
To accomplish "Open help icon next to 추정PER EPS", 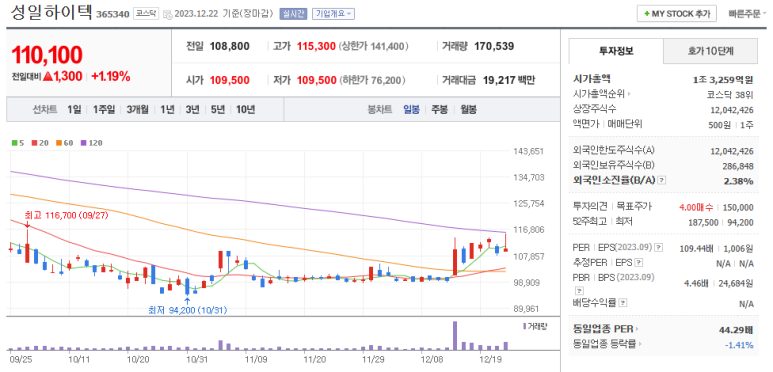I will click(x=639, y=263).
